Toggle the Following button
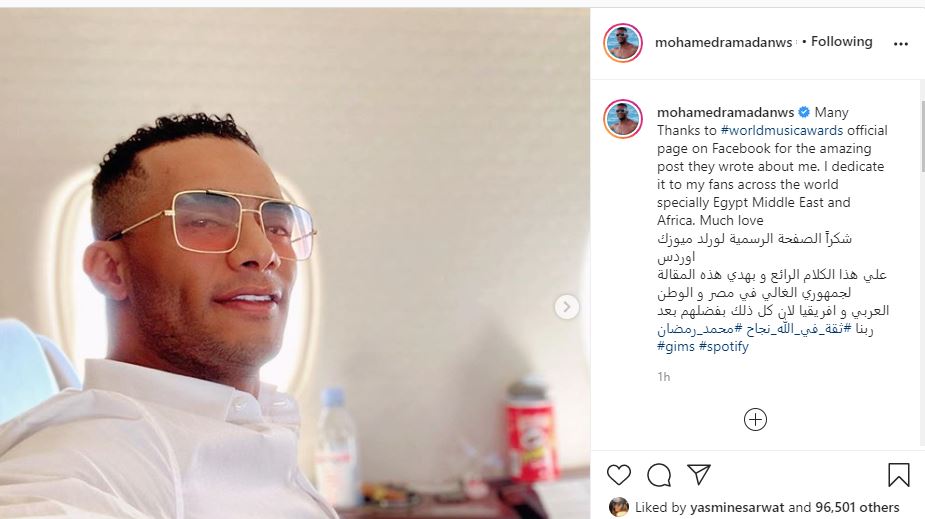Image resolution: width=925 pixels, height=519 pixels. coord(841,41)
